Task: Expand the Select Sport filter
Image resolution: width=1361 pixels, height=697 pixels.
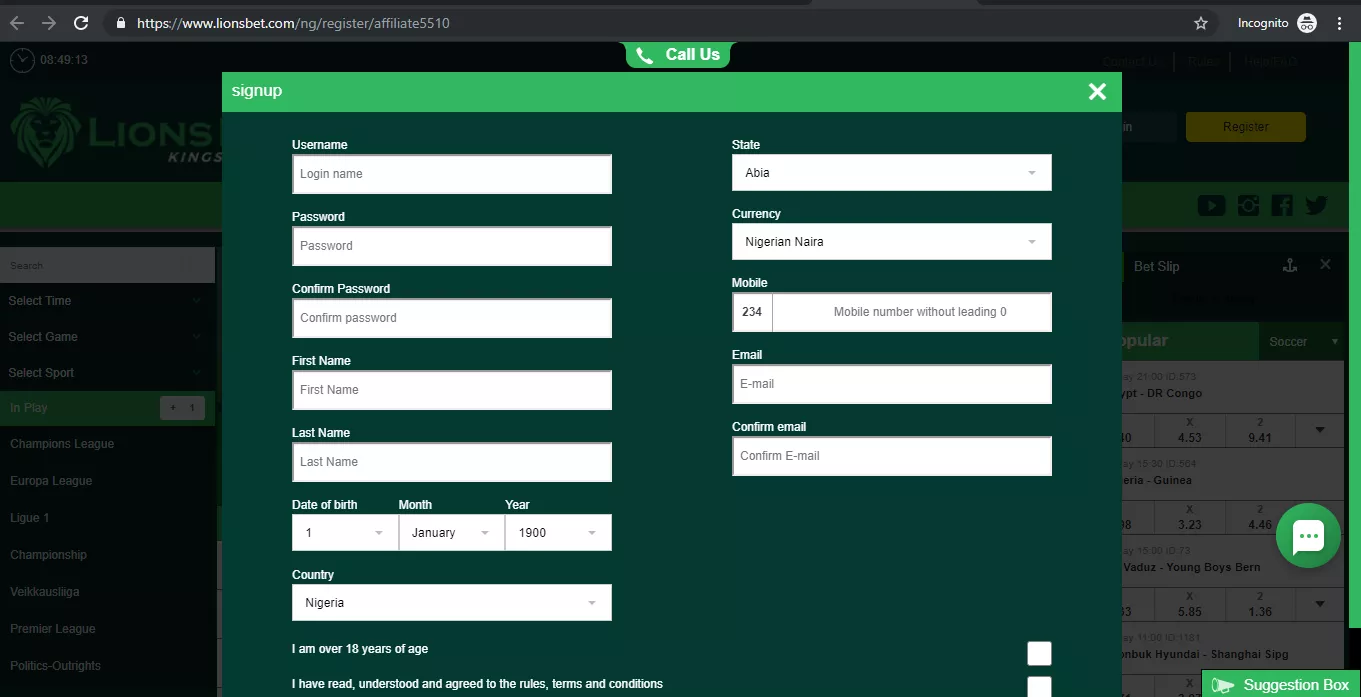Action: pos(107,372)
